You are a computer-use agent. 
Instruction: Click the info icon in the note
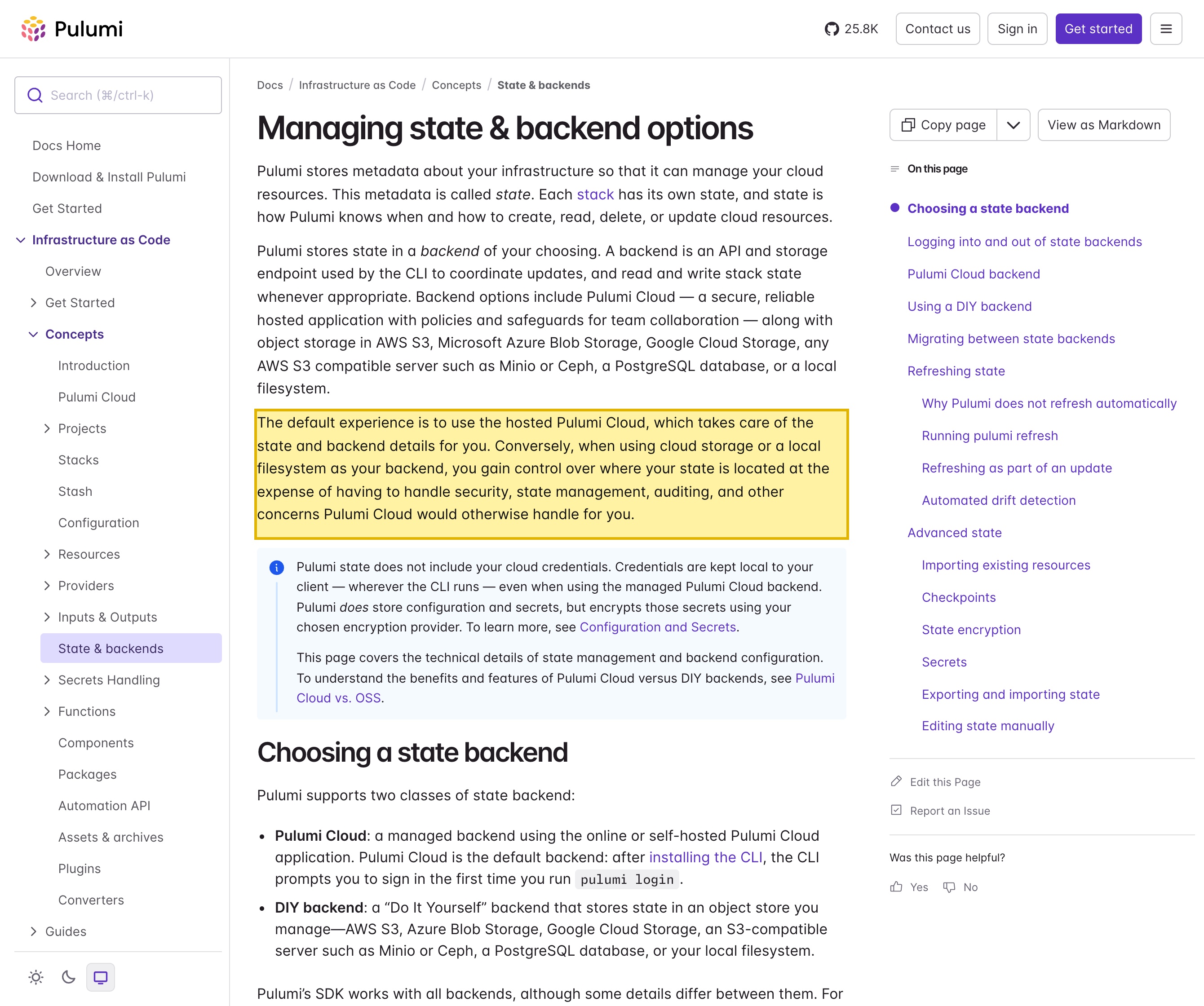pos(276,568)
